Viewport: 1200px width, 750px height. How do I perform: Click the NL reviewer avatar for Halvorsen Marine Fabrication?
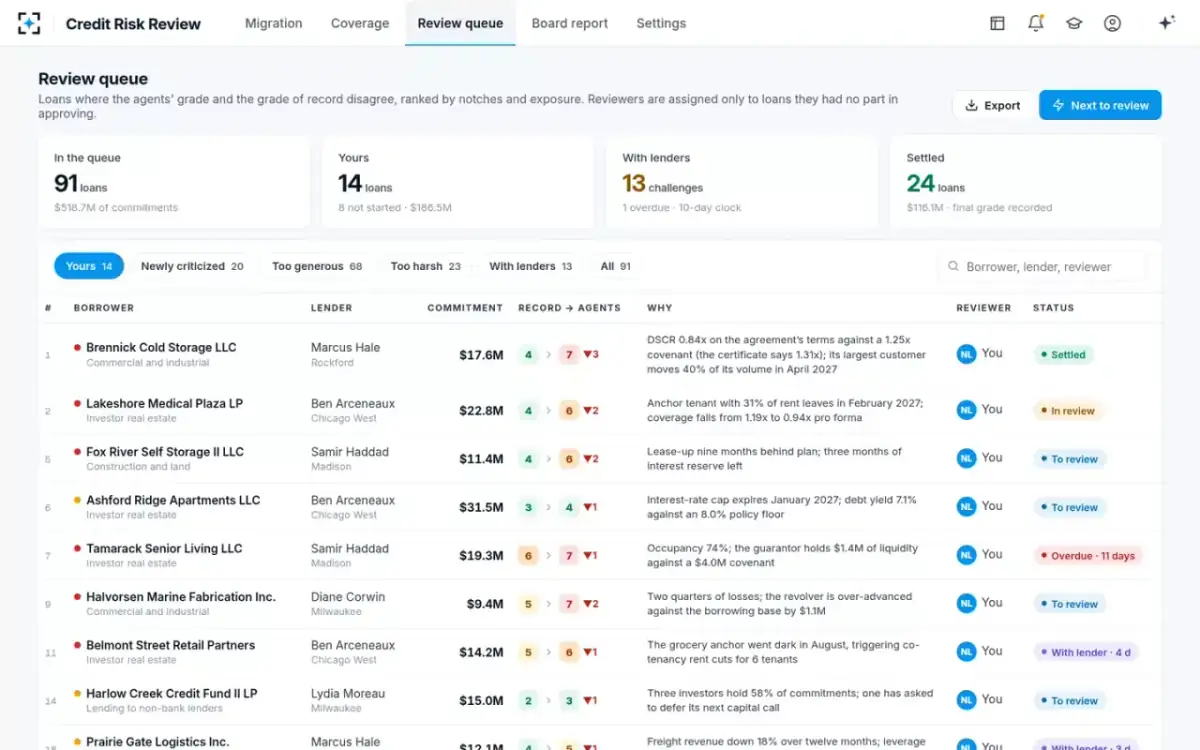click(966, 603)
